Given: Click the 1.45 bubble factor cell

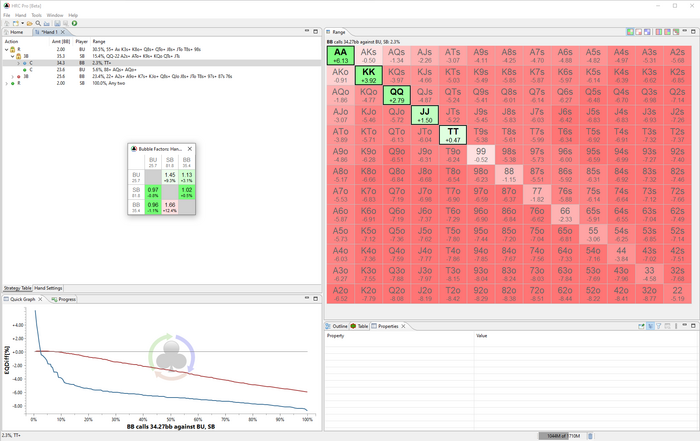Looking at the screenshot, I should (x=170, y=177).
